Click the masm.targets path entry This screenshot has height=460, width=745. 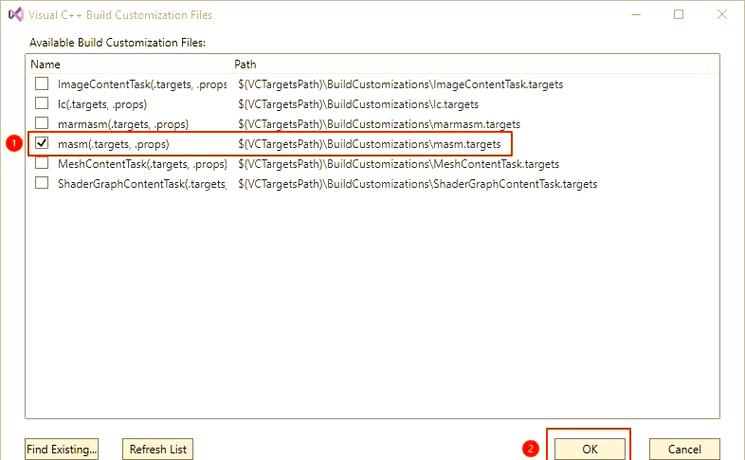[x=369, y=144]
